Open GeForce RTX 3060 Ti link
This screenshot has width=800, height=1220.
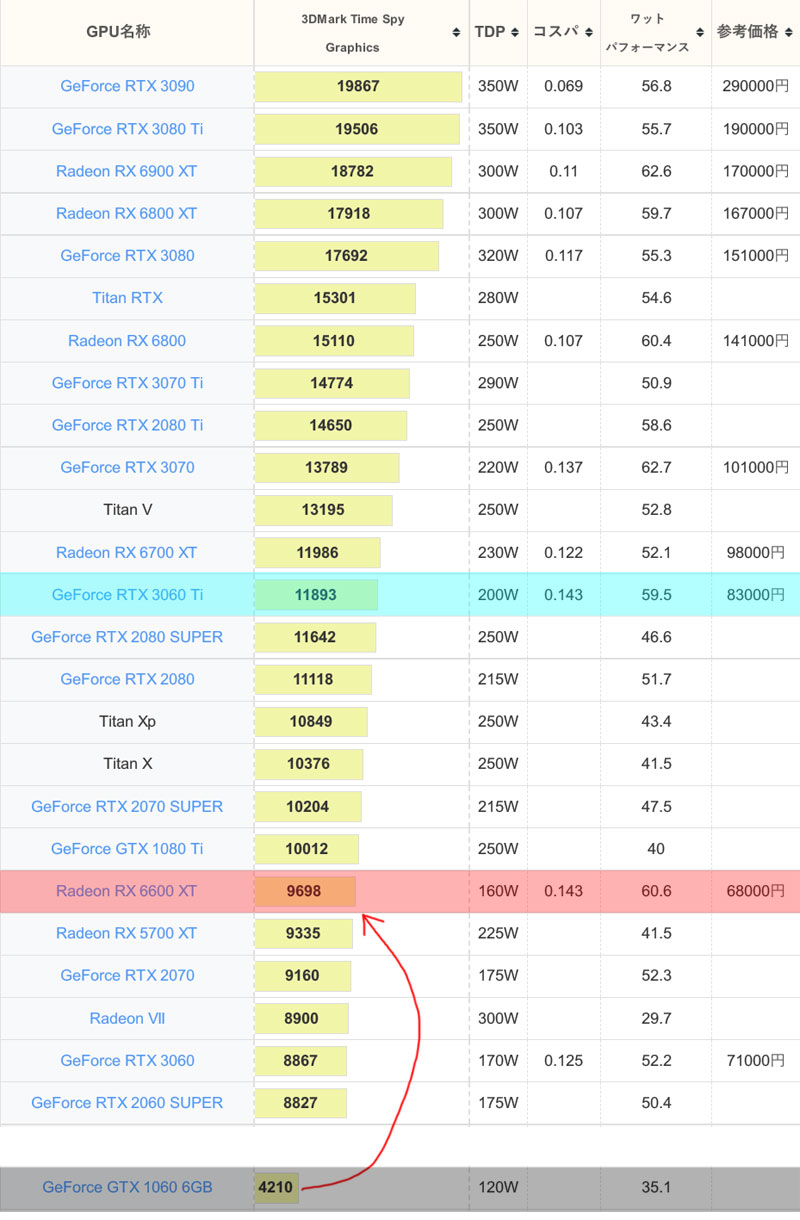pyautogui.click(x=127, y=594)
